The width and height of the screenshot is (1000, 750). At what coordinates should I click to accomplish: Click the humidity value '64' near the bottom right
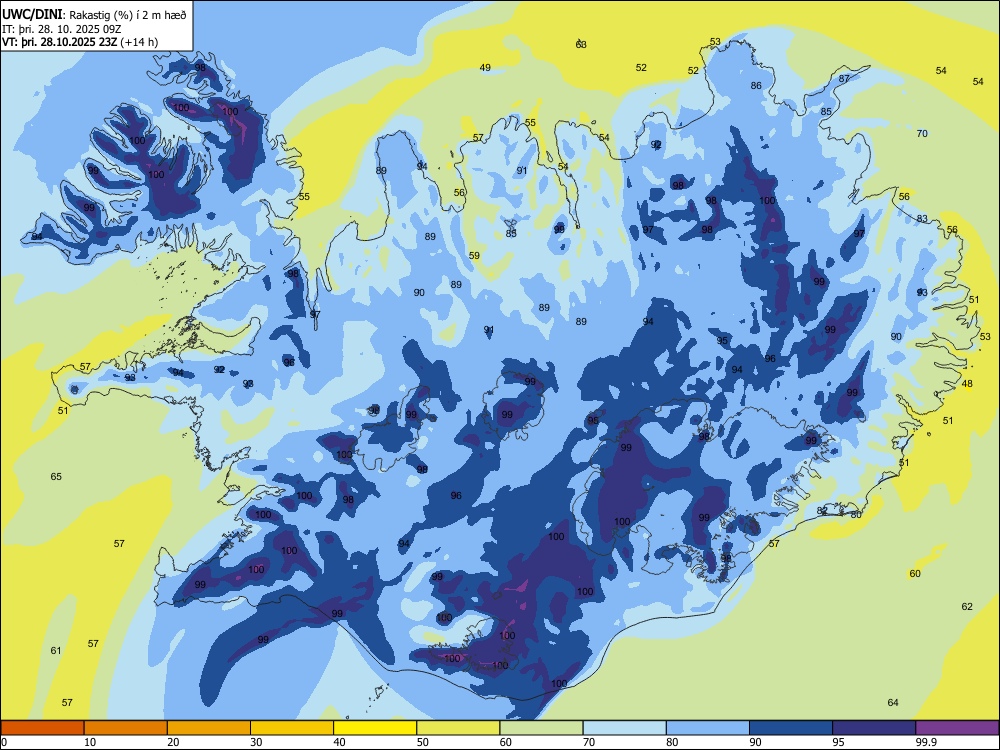click(x=893, y=702)
